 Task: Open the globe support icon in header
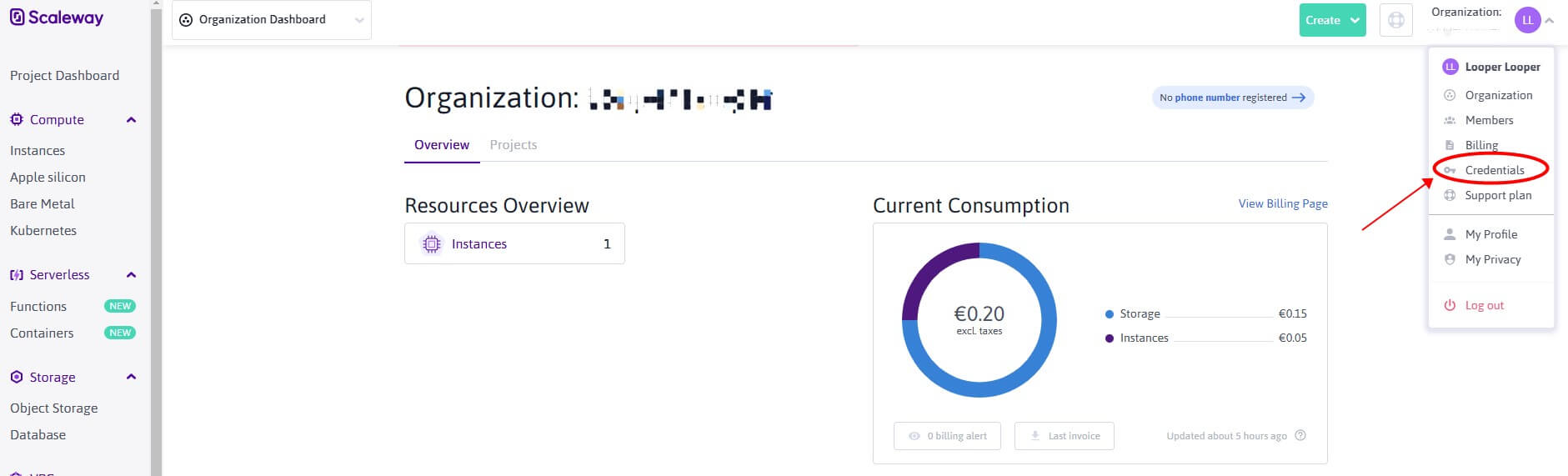coord(1395,20)
